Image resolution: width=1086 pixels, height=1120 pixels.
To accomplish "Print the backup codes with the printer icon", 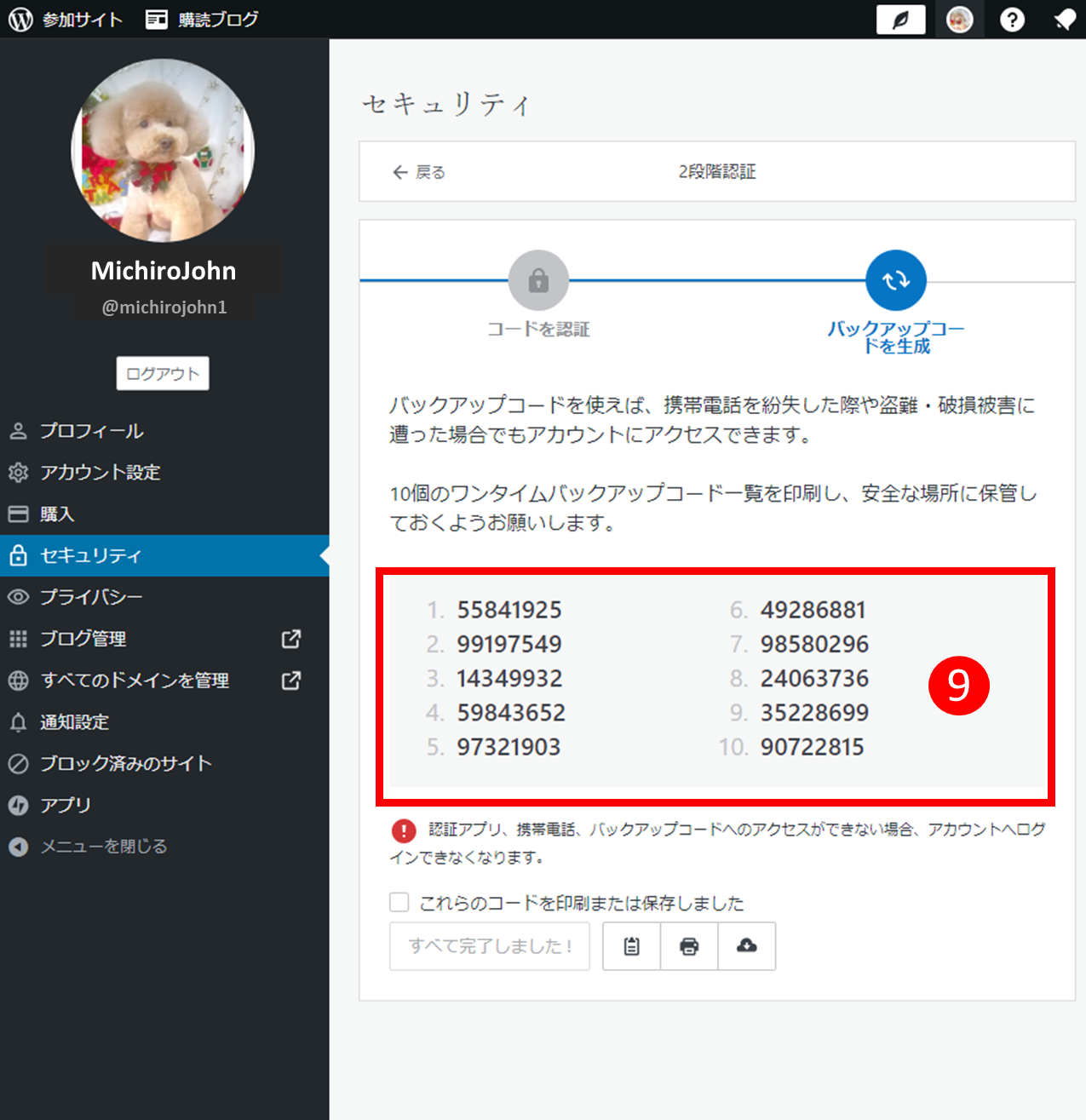I will pos(689,945).
